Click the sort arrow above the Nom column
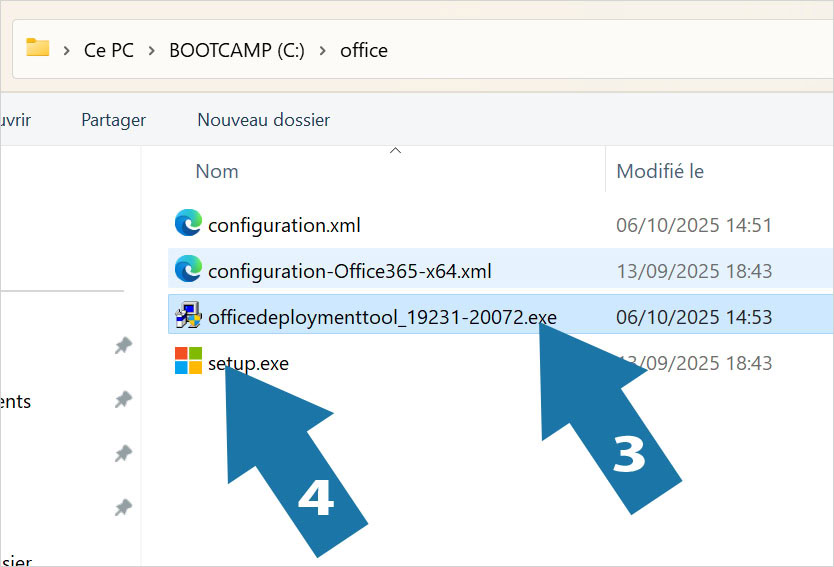Viewport: 834px width, 567px height. click(x=395, y=151)
